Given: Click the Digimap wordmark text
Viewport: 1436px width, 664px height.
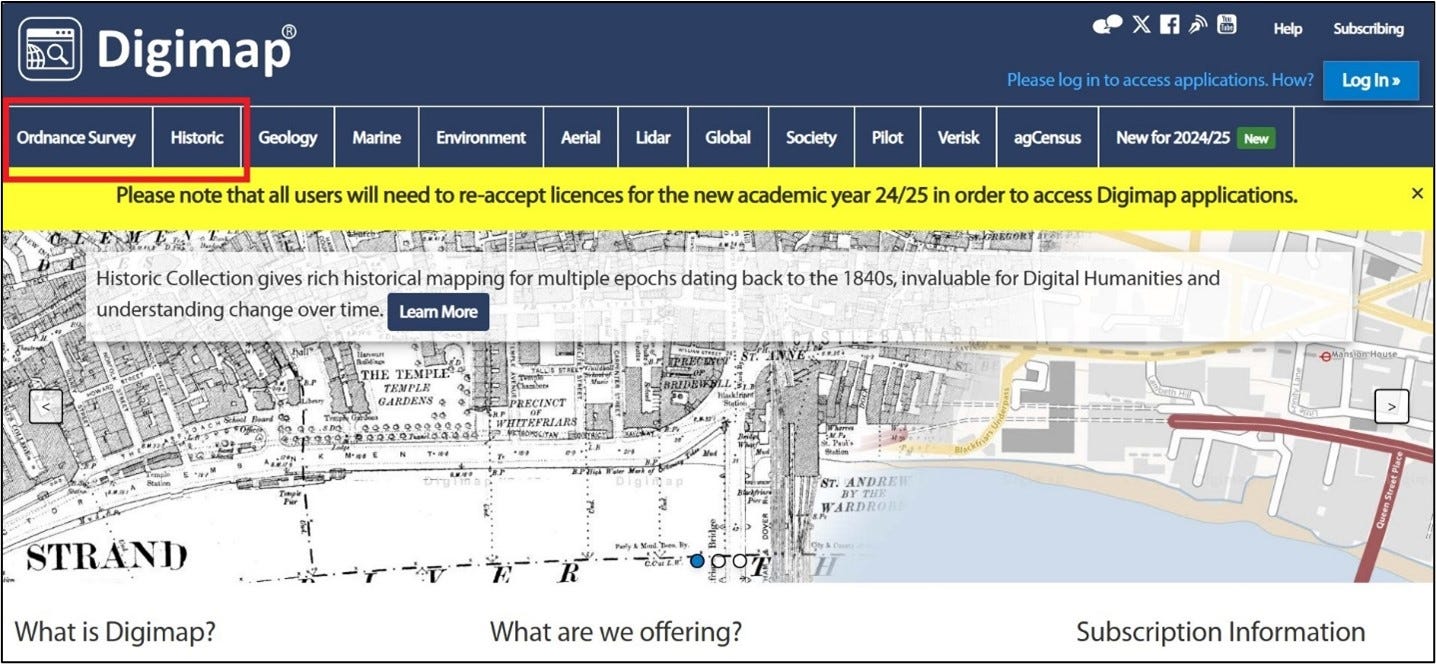Looking at the screenshot, I should click(196, 50).
